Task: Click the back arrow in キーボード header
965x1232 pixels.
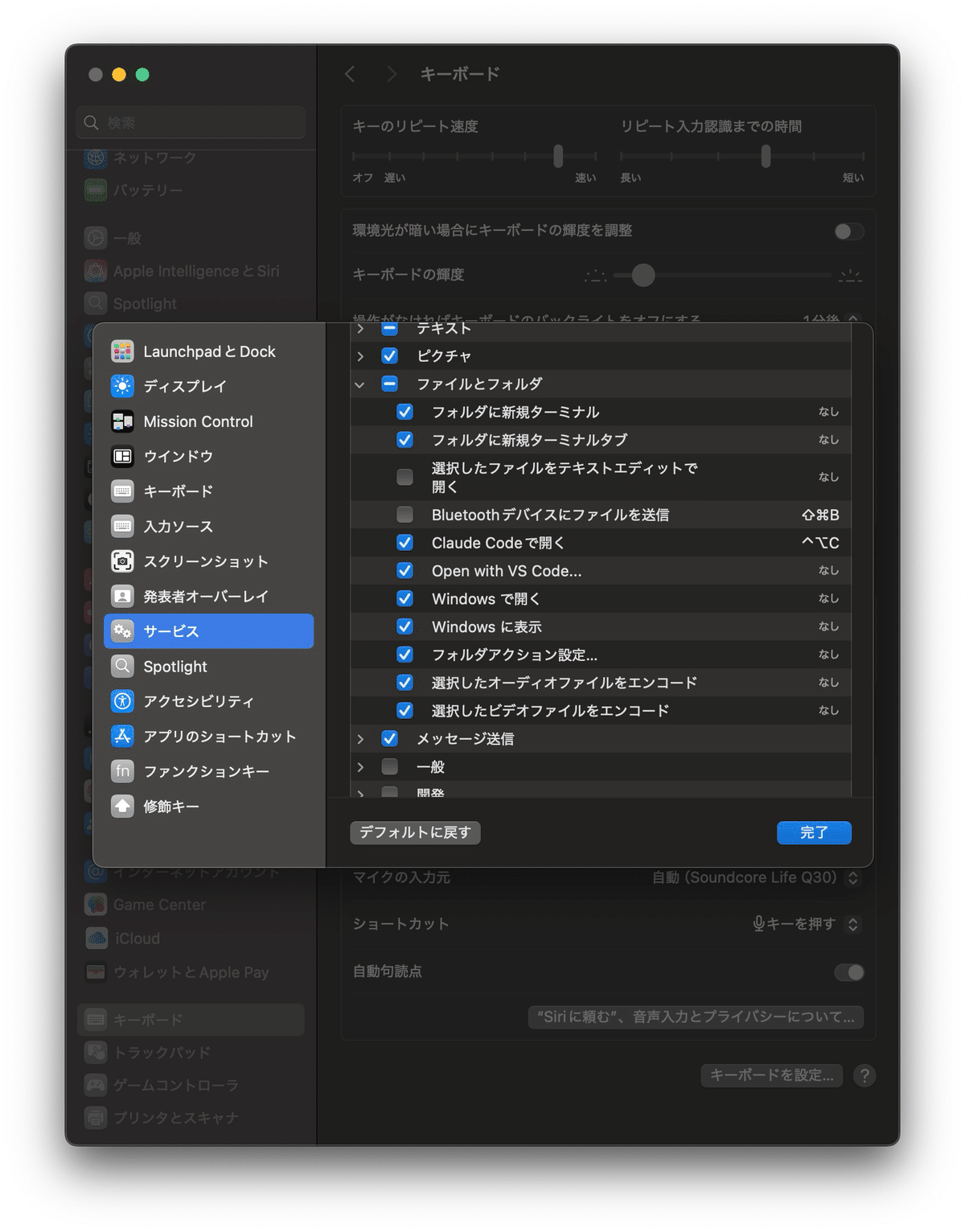Action: pos(350,74)
